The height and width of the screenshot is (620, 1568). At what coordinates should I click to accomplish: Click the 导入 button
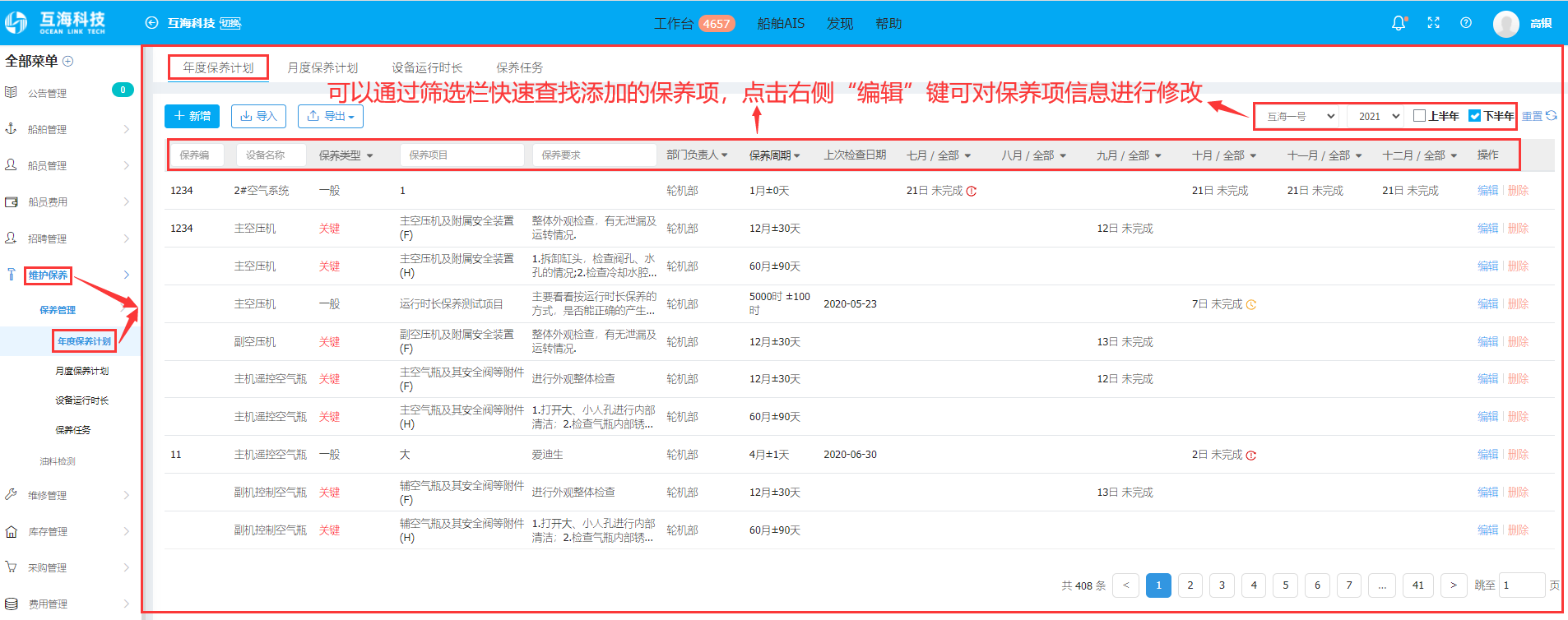[258, 116]
